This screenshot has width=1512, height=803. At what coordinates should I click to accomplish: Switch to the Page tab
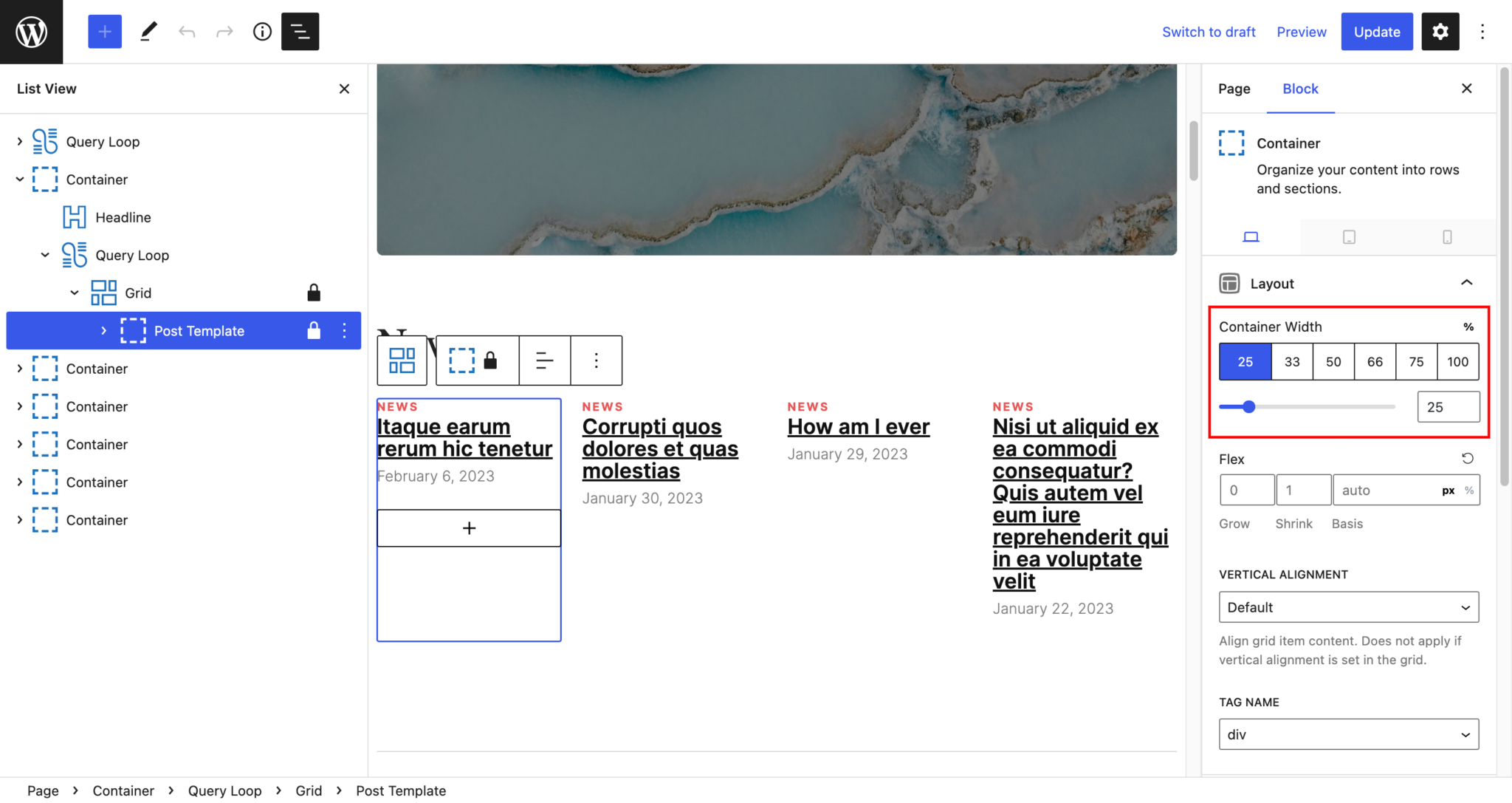[x=1234, y=89]
